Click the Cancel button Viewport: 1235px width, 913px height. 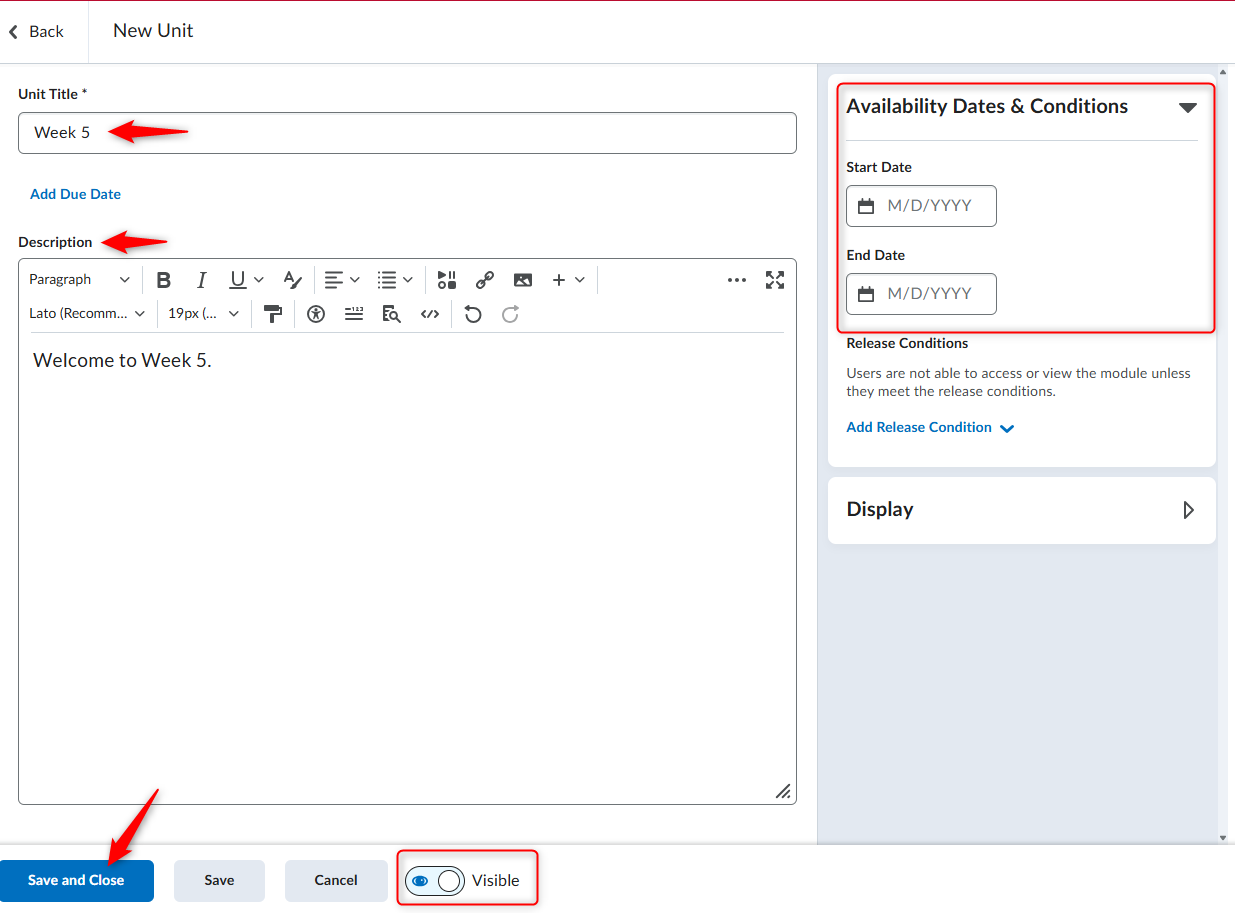tap(336, 881)
